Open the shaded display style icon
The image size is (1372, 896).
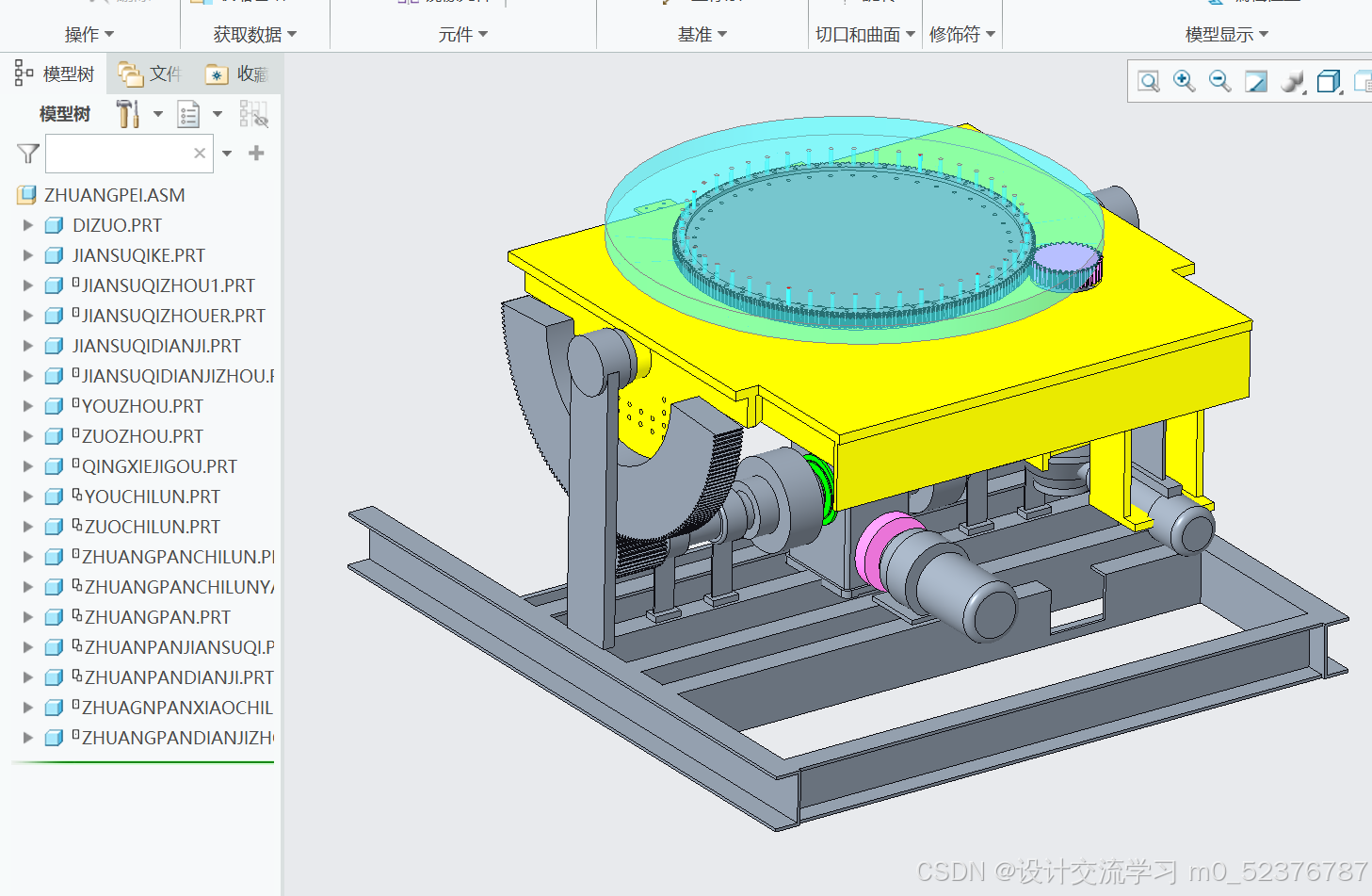click(x=1293, y=81)
